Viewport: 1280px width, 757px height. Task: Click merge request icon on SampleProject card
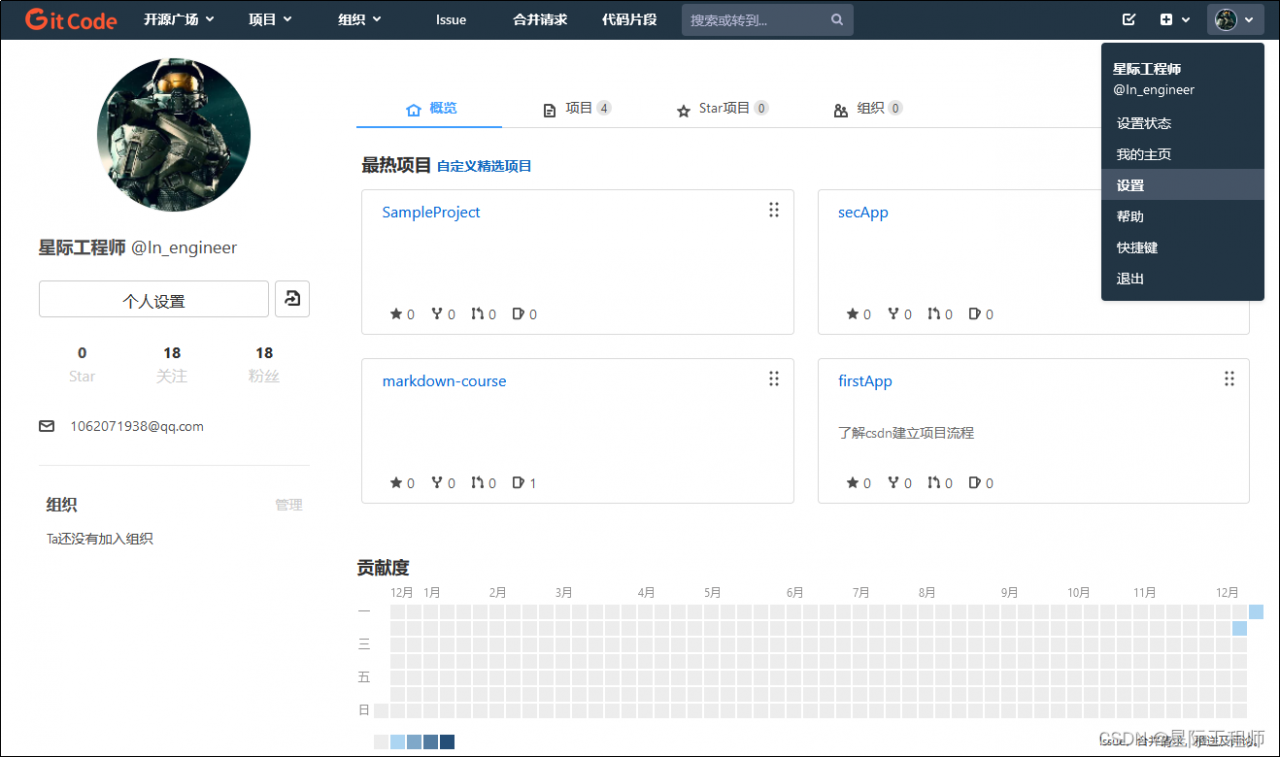[x=478, y=314]
